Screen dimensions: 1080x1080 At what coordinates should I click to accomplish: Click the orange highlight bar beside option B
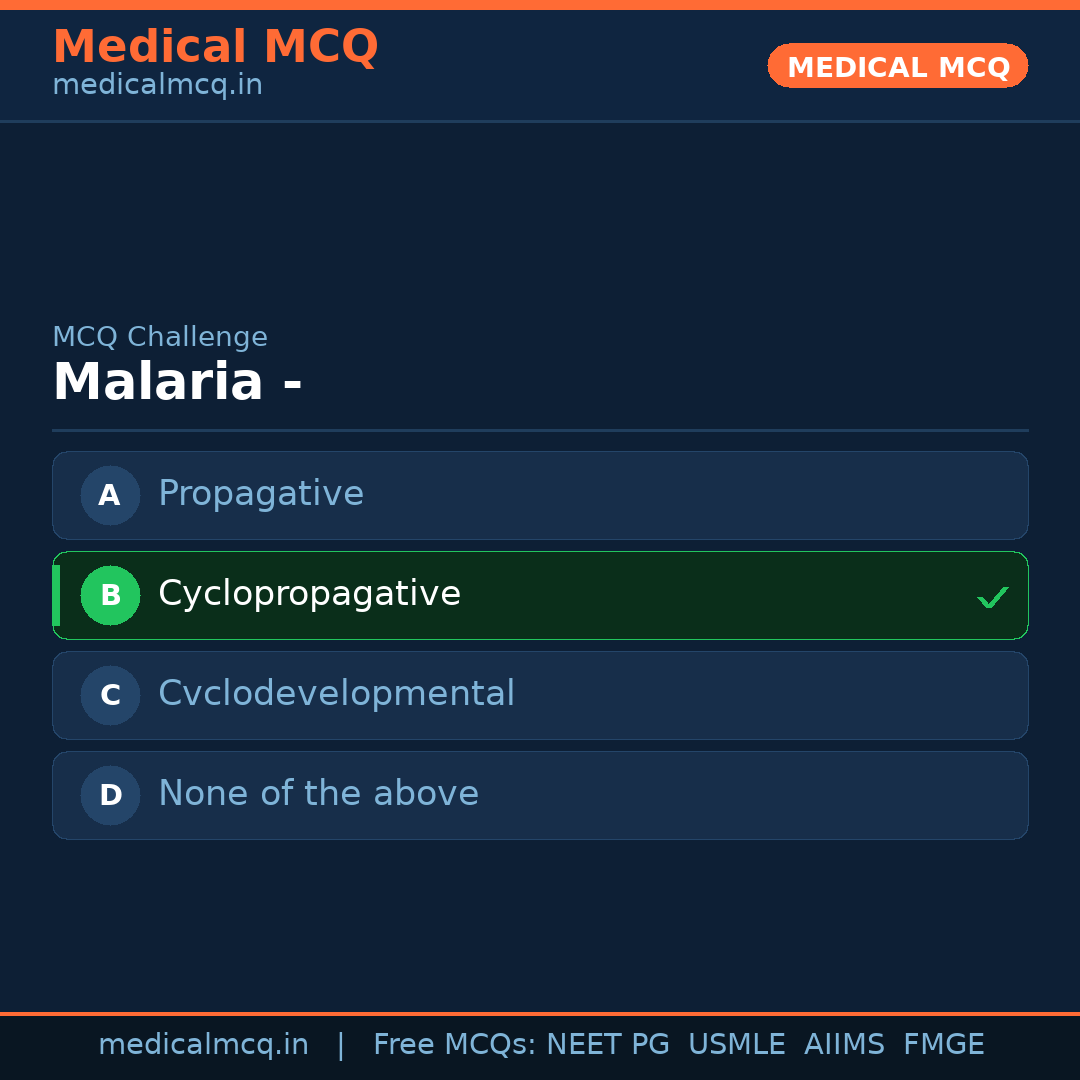pyautogui.click(x=56, y=595)
